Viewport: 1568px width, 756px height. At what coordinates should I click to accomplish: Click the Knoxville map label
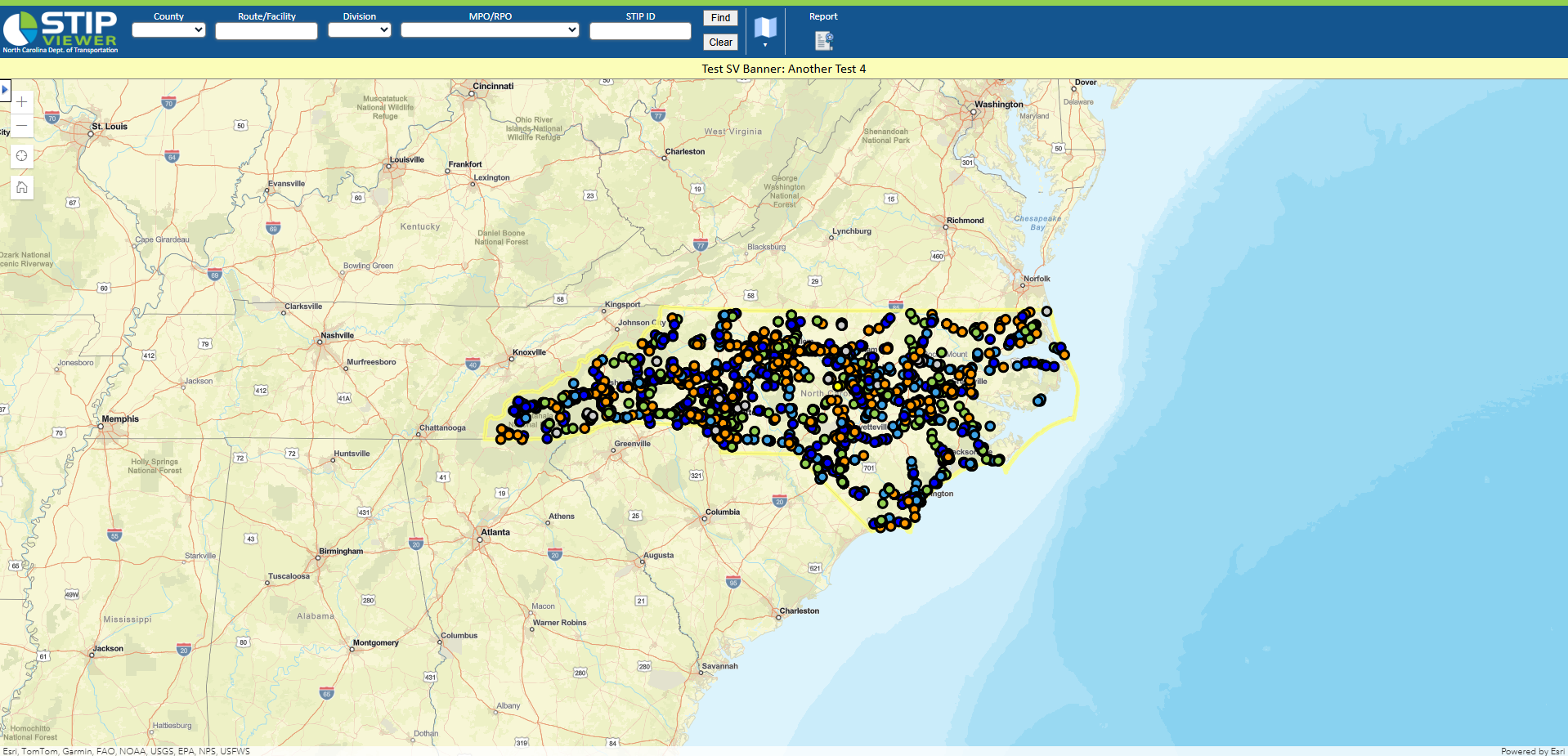click(x=529, y=353)
